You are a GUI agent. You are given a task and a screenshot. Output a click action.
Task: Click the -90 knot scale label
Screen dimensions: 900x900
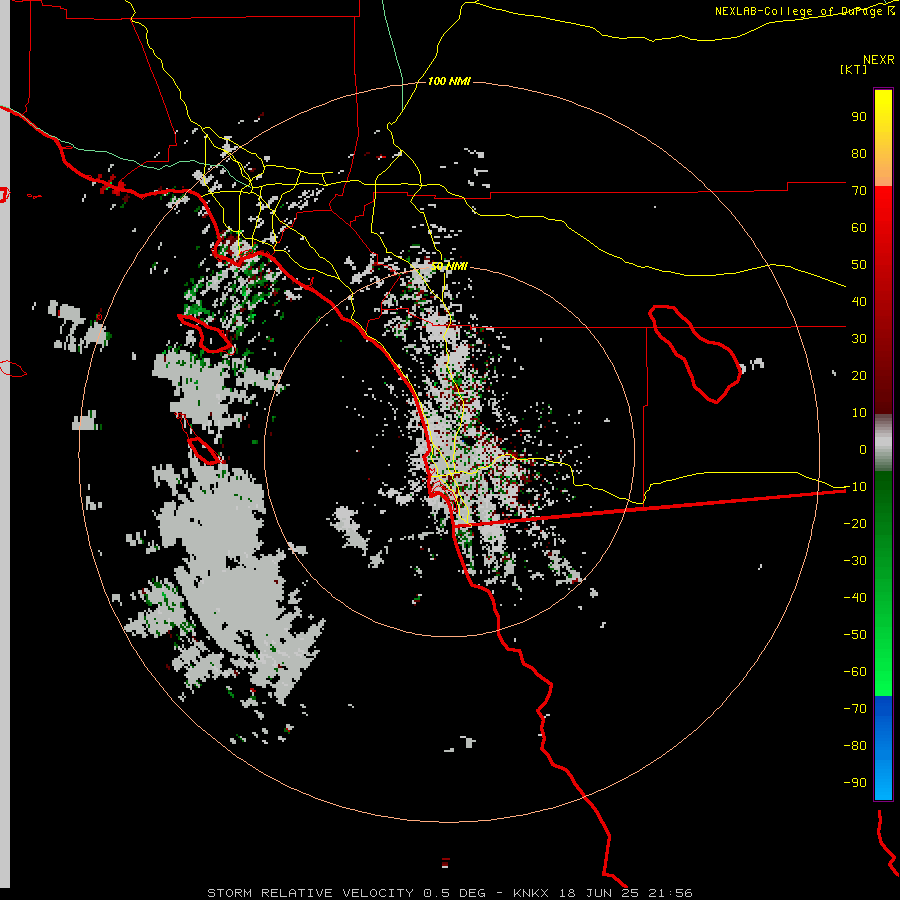(x=855, y=783)
